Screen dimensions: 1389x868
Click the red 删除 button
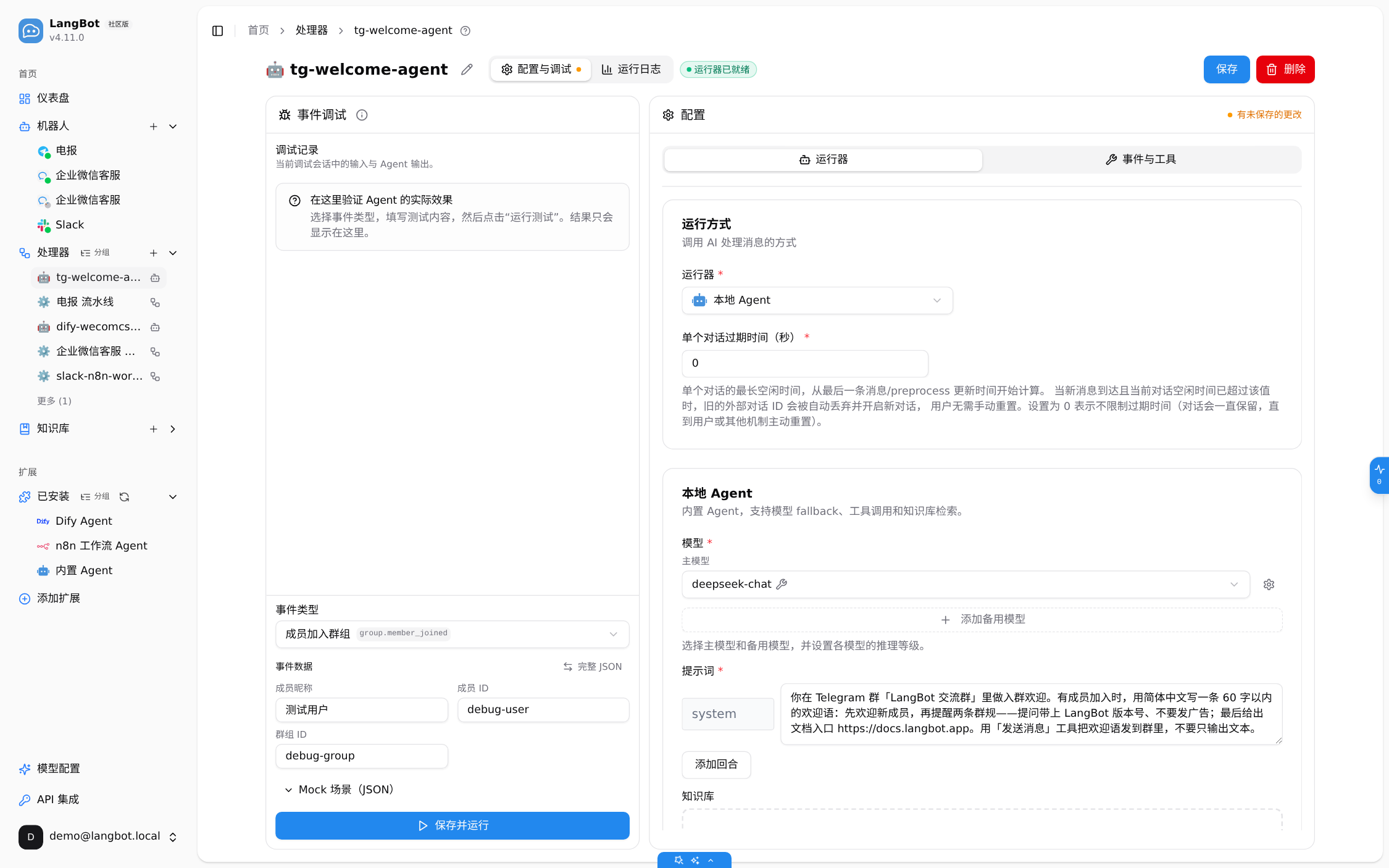pos(1285,69)
